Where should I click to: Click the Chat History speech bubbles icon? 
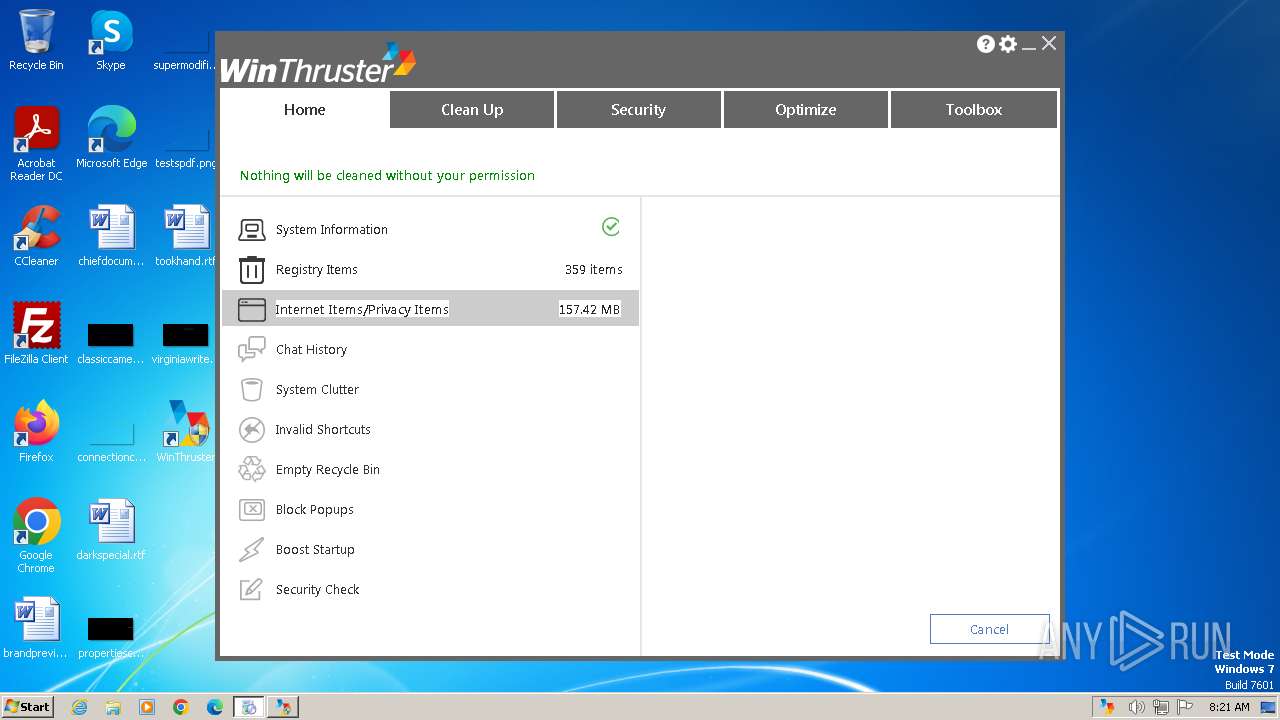point(251,350)
